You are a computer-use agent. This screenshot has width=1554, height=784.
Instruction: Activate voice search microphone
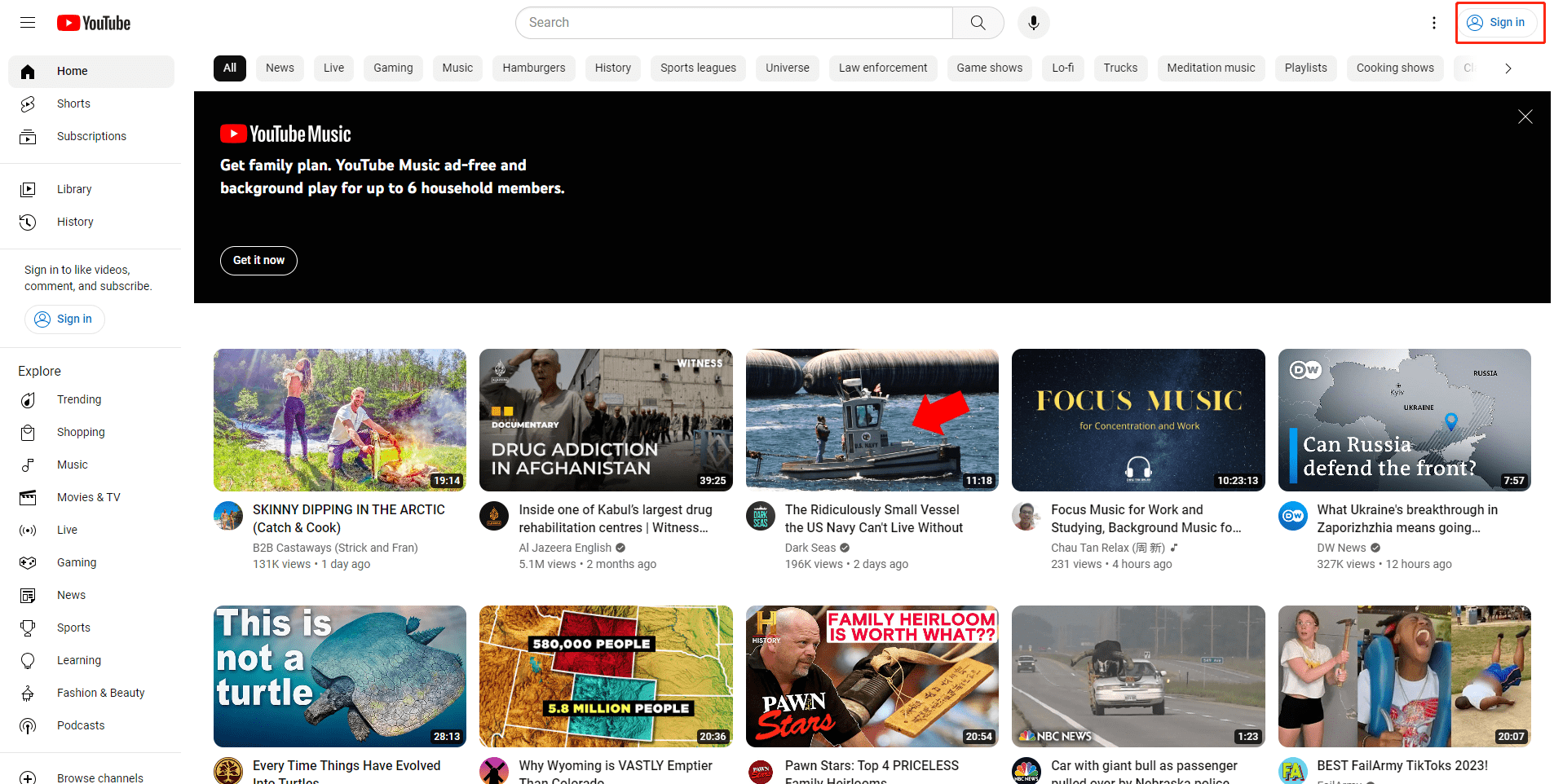tap(1033, 23)
